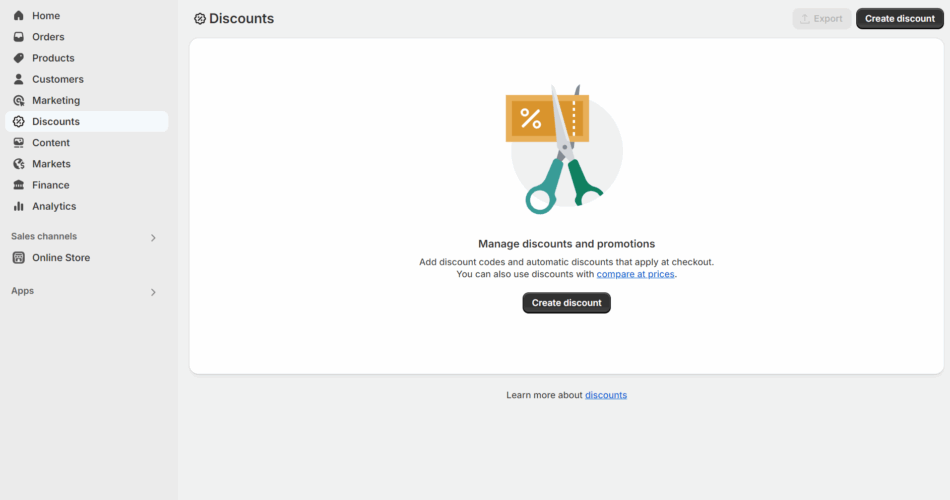The image size is (950, 500).
Task: Click the Online Store storefront icon
Action: click(19, 258)
